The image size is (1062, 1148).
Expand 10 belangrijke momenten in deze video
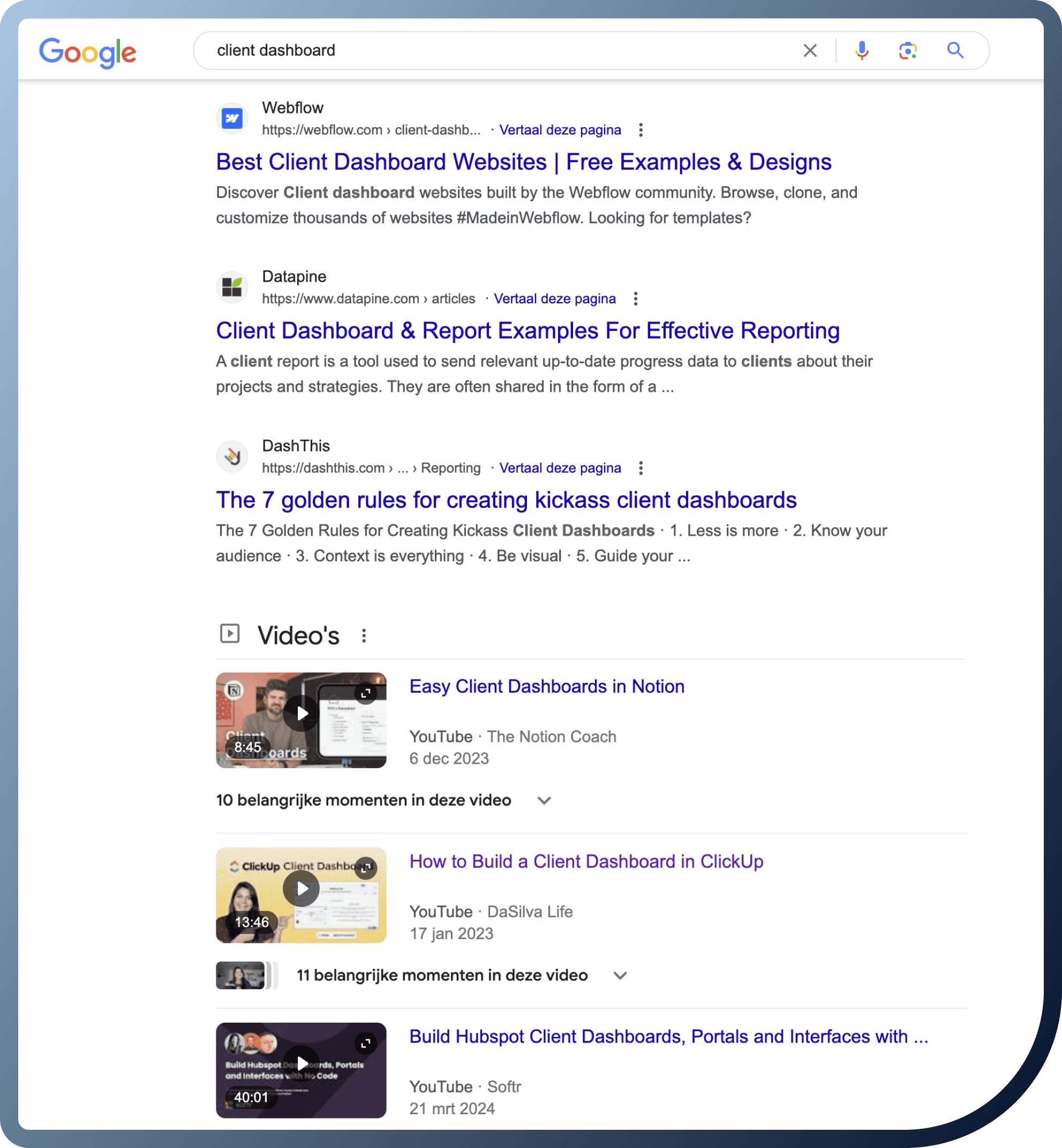tap(385, 800)
